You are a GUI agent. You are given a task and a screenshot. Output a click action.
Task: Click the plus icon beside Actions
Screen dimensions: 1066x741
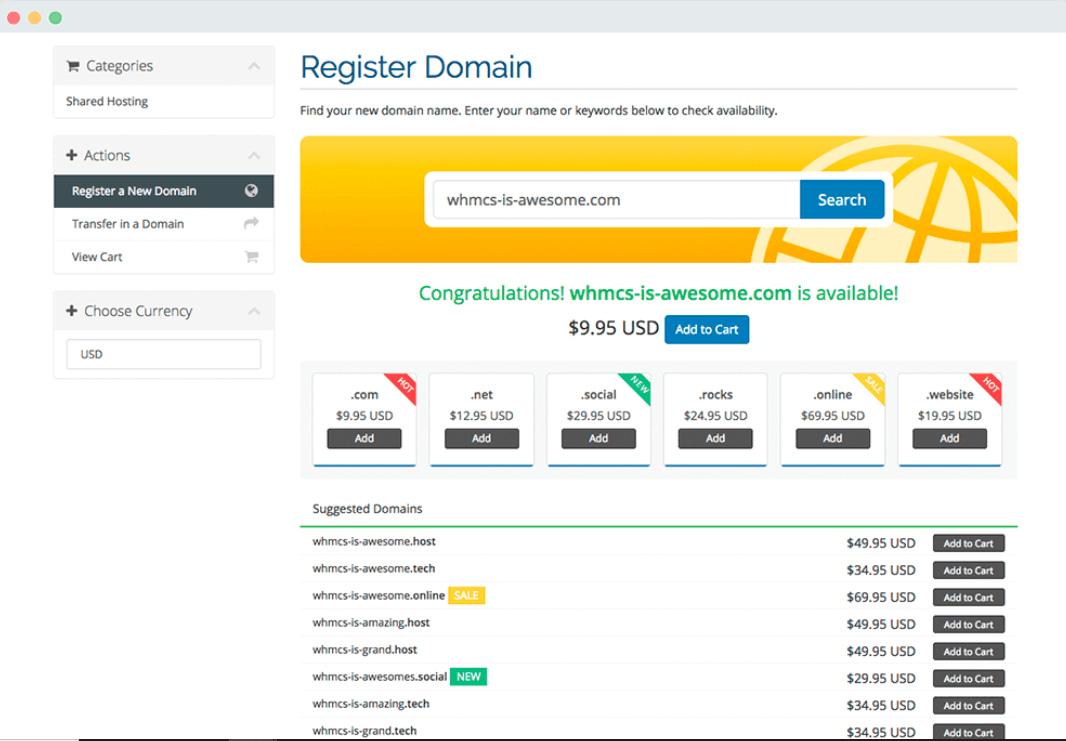[71, 155]
